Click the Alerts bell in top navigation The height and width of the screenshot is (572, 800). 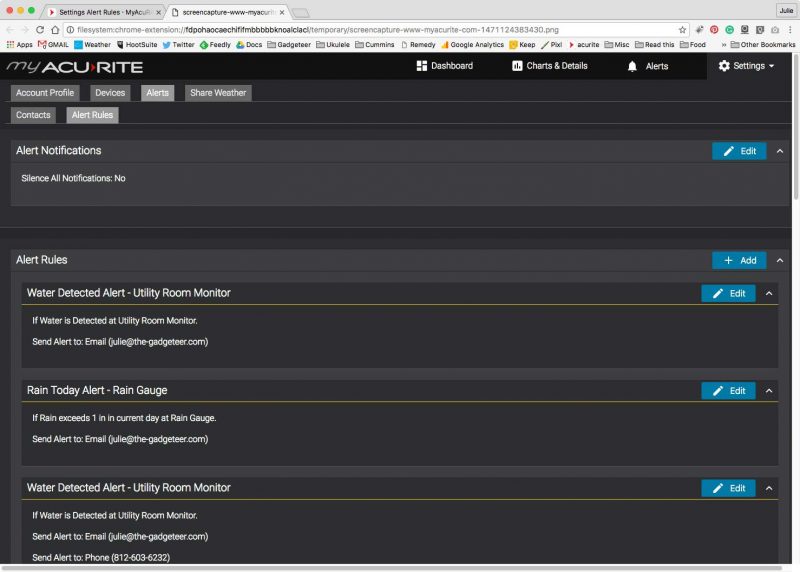tap(647, 66)
